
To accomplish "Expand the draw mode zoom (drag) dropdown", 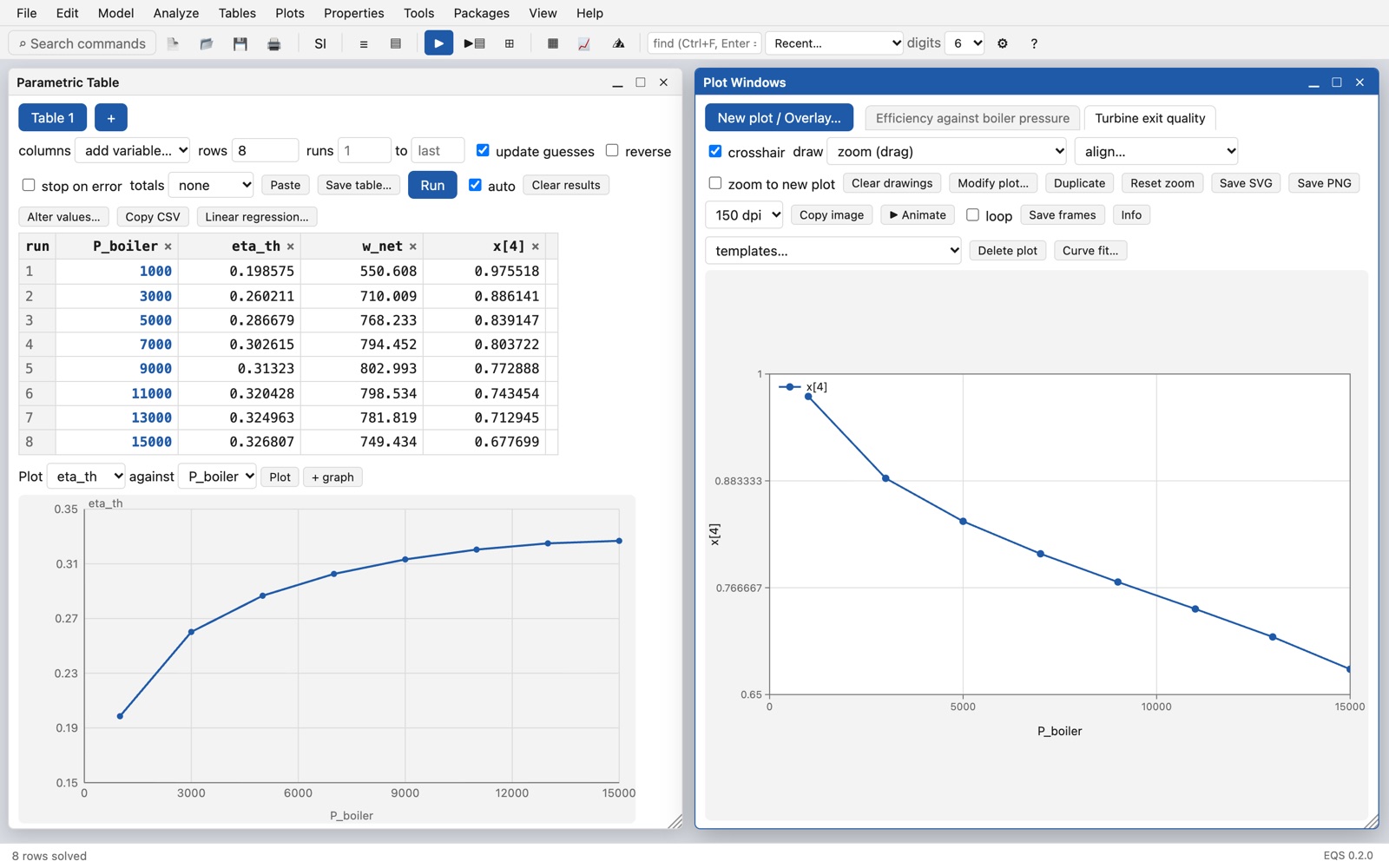I will click(947, 151).
